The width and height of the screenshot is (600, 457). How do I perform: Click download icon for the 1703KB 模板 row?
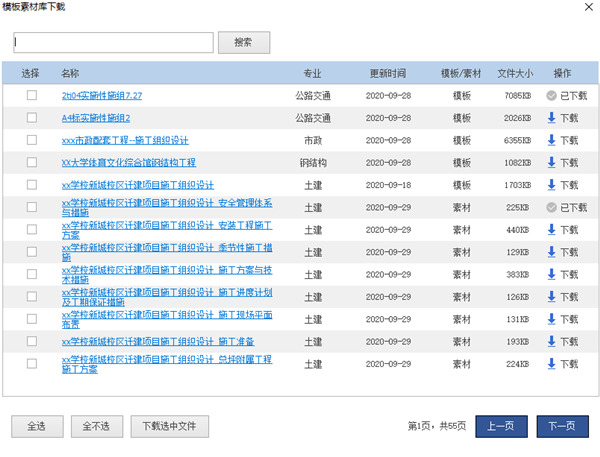click(x=551, y=185)
